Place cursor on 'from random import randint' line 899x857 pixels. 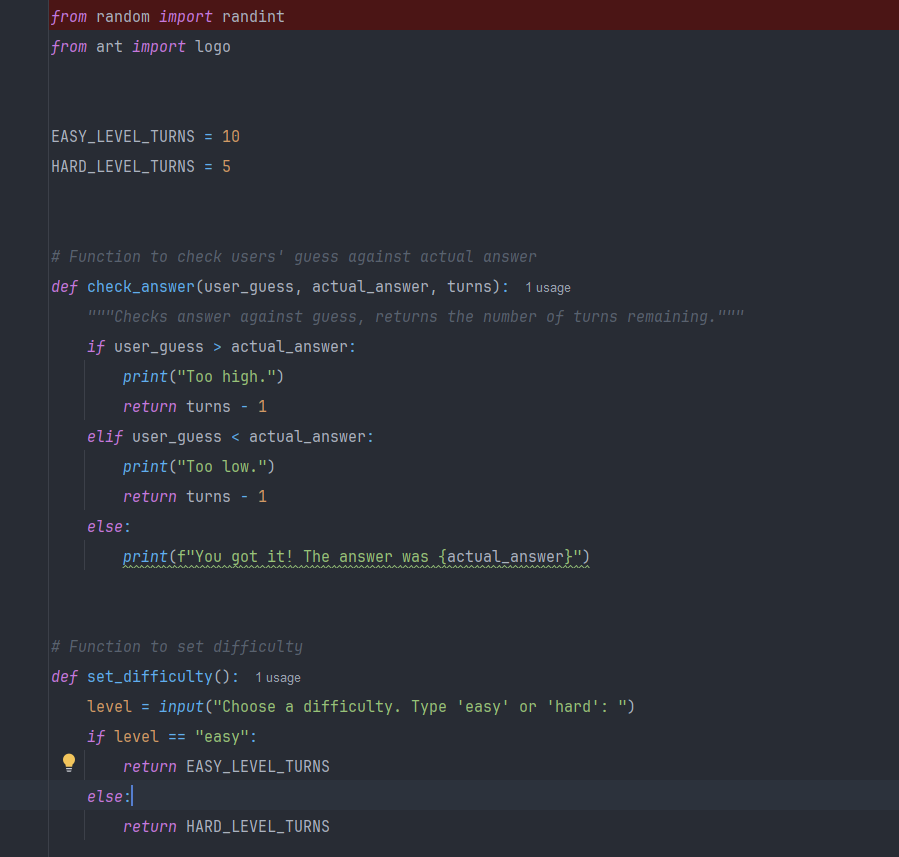point(168,17)
